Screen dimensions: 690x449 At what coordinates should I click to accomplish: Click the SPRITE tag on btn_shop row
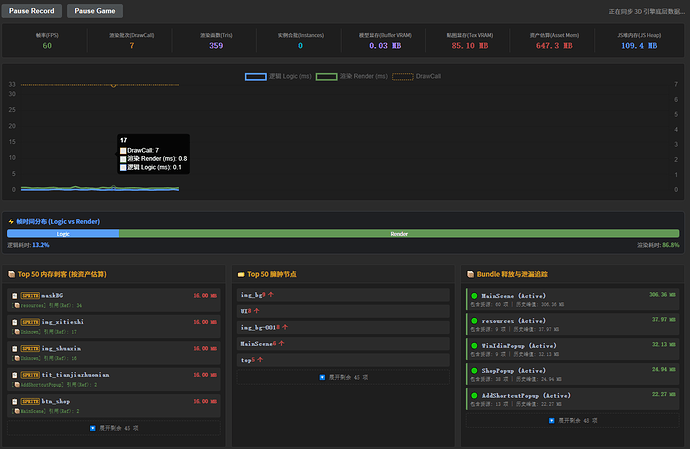point(30,401)
